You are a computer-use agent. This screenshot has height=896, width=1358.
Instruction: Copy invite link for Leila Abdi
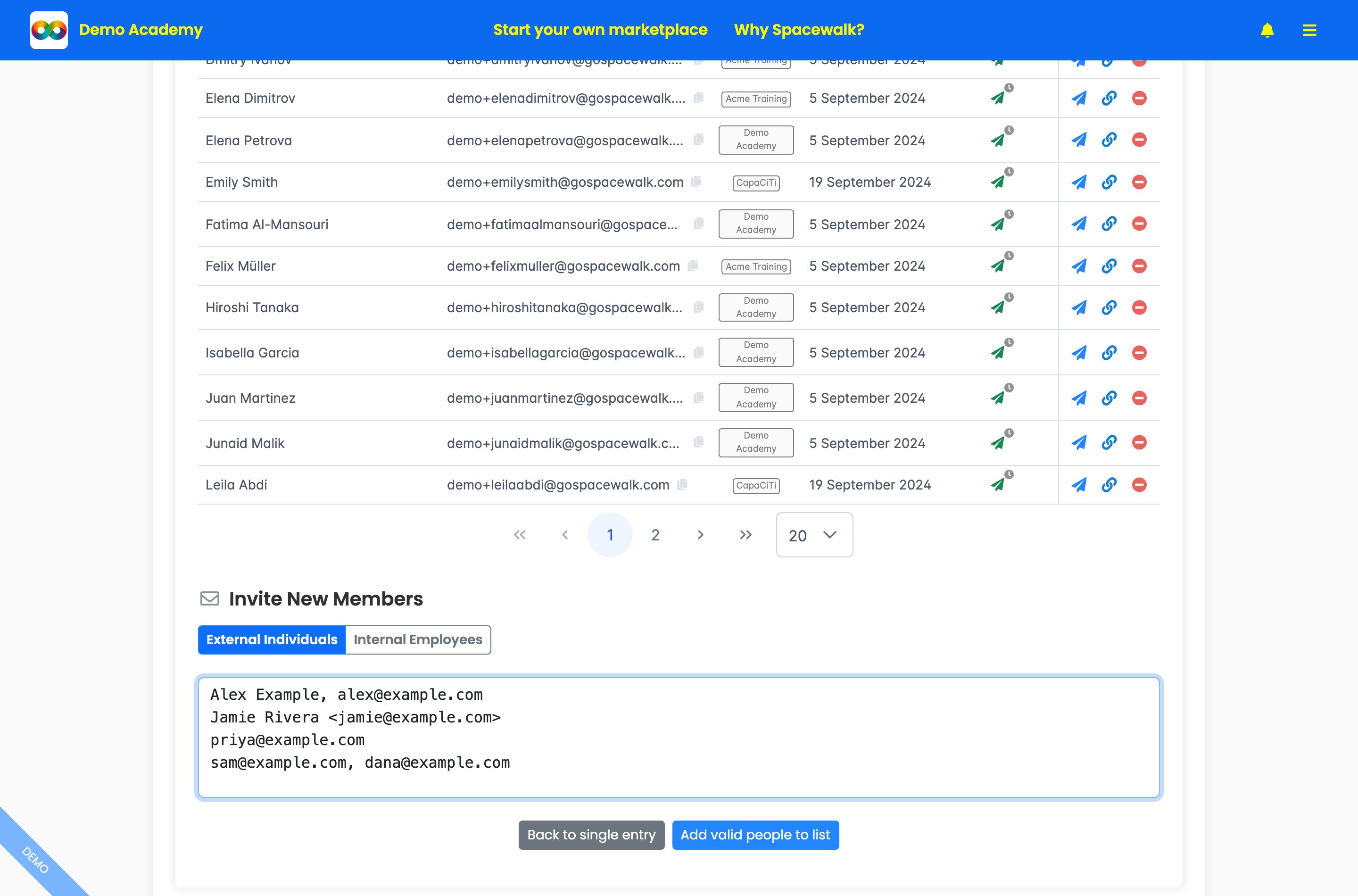(1109, 485)
